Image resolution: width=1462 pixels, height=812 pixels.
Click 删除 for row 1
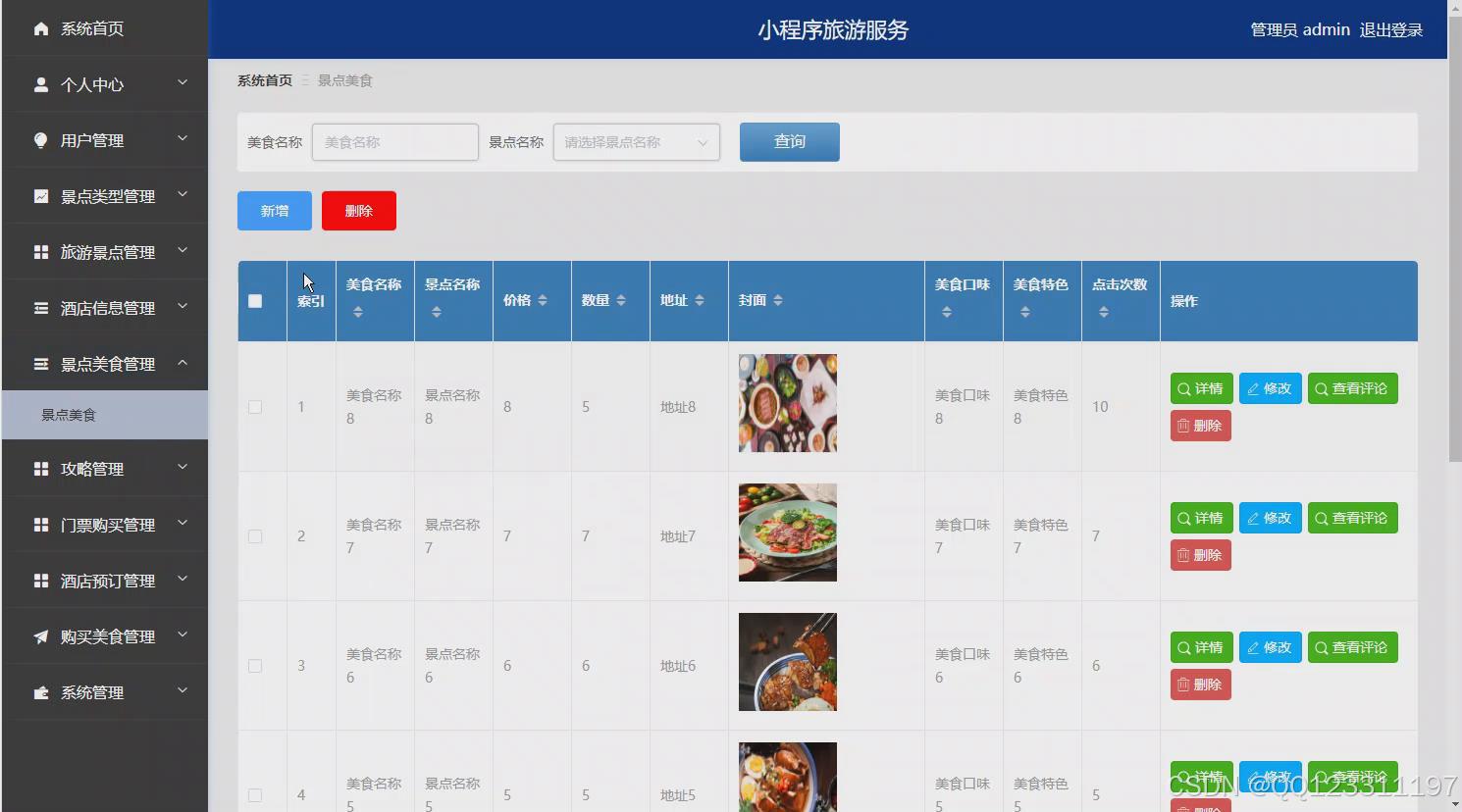coord(1200,426)
